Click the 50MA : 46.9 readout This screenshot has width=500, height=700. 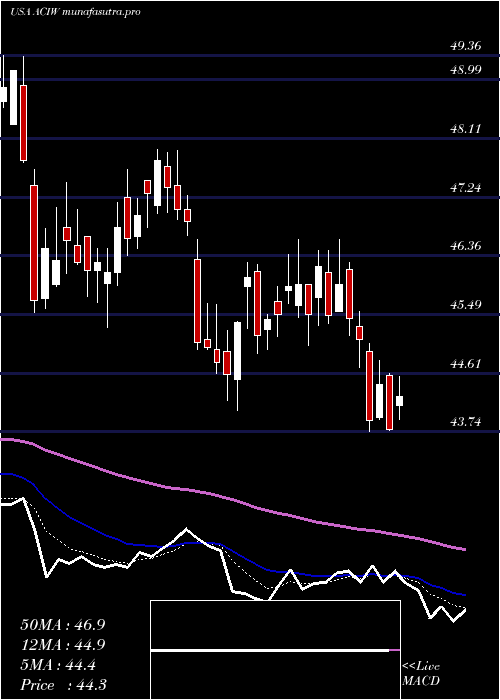(62, 625)
